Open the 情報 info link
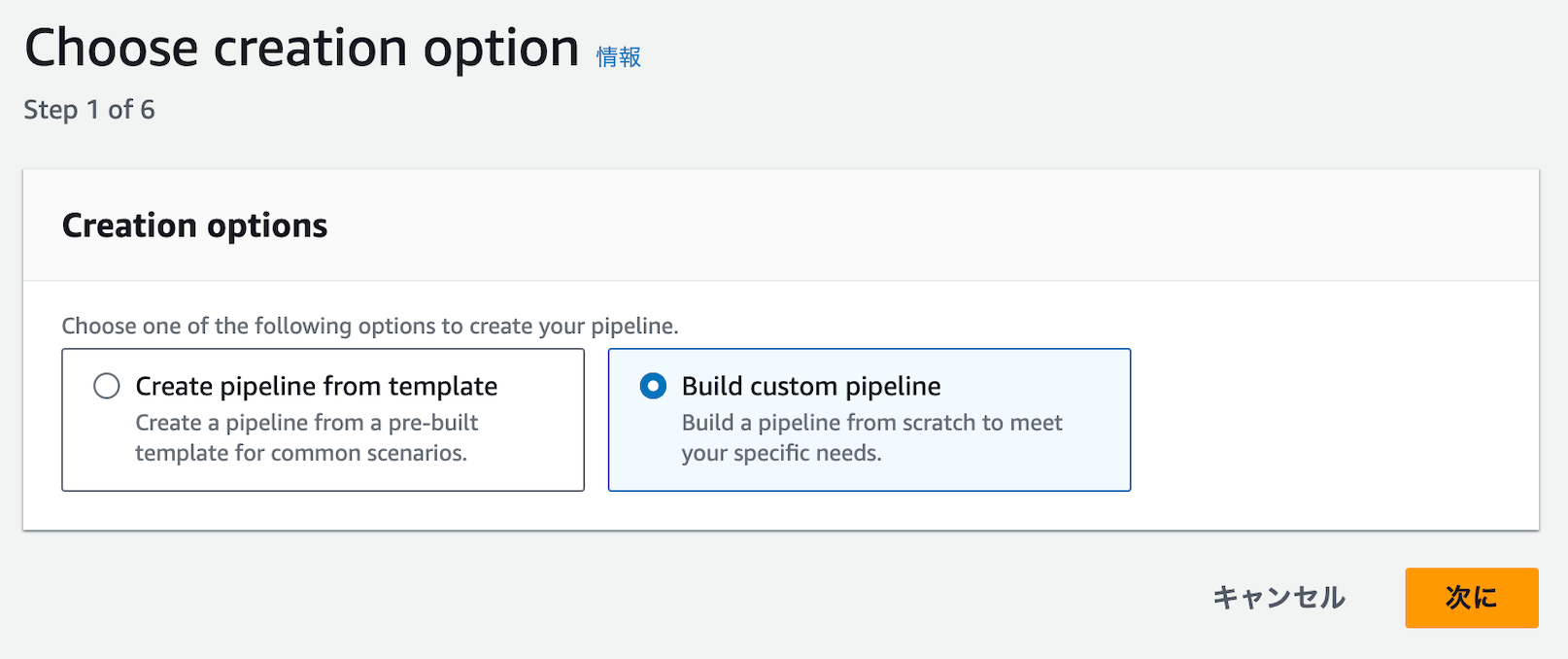 click(x=619, y=57)
